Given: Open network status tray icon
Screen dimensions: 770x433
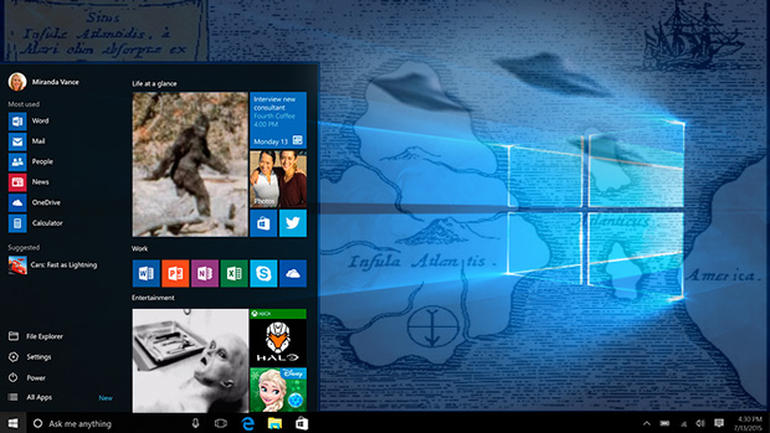Looking at the screenshot, I should [683, 424].
